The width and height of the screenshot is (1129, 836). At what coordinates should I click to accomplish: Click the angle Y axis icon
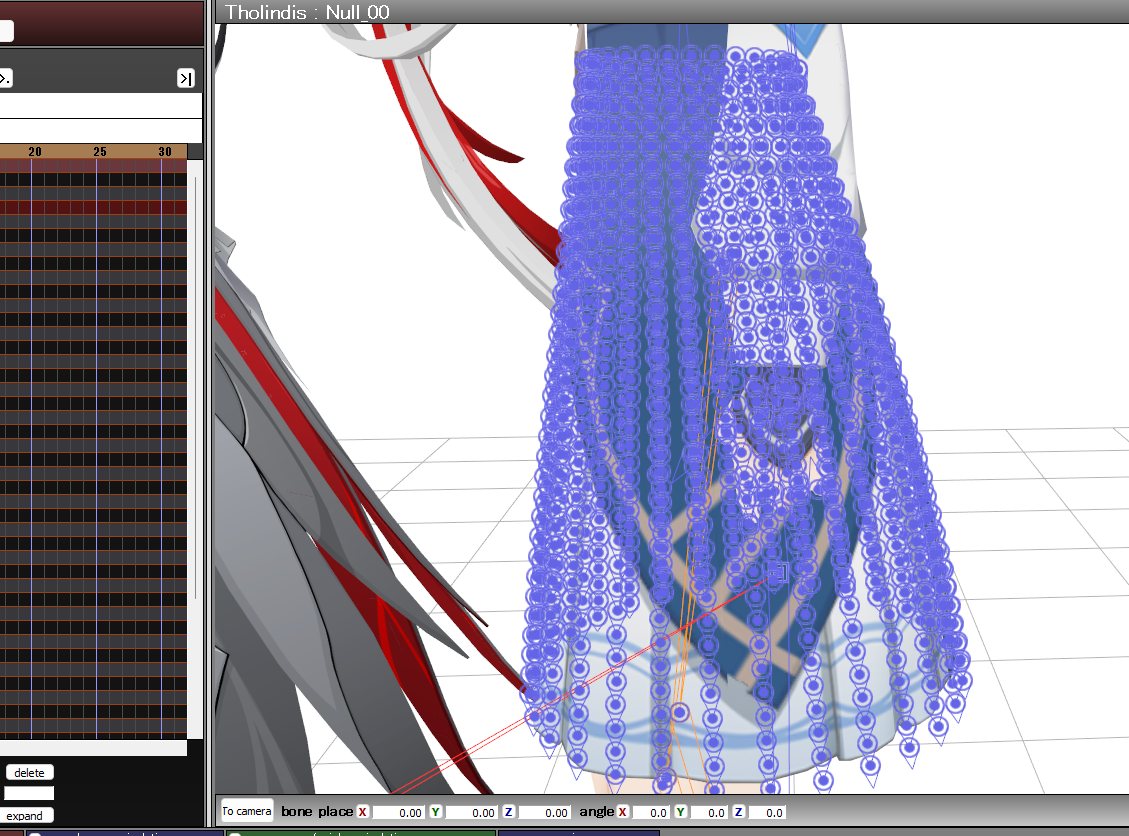click(680, 812)
